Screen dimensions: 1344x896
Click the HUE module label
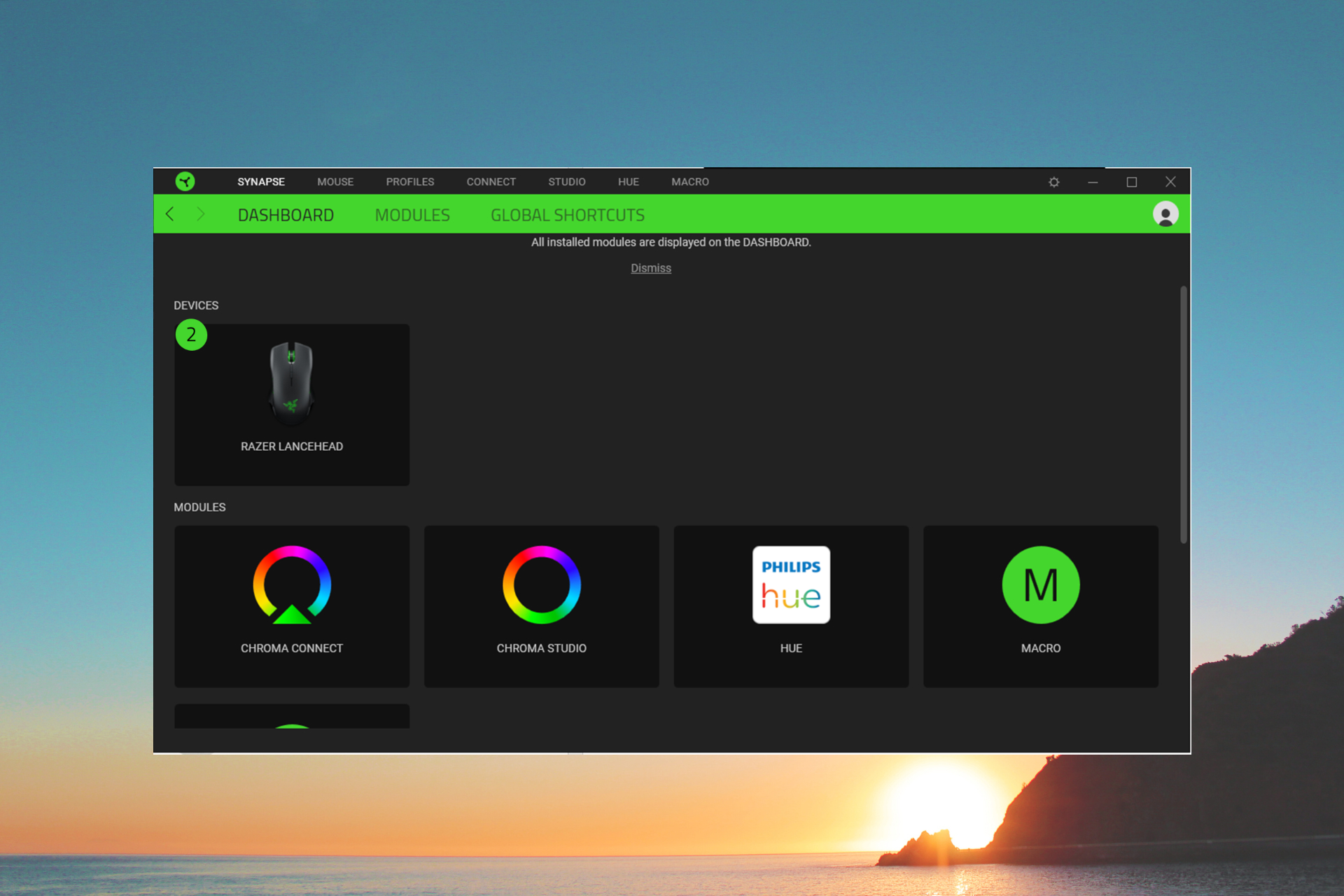791,648
